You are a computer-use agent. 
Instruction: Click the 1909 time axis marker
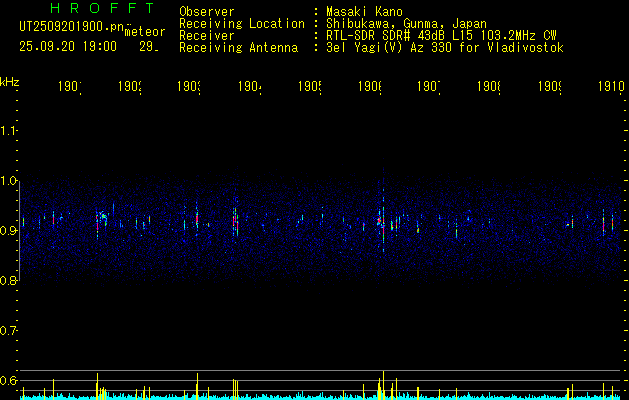coord(550,86)
